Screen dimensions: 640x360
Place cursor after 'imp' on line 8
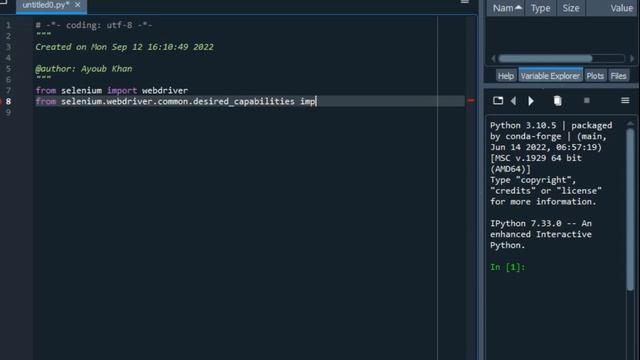pyautogui.click(x=316, y=101)
